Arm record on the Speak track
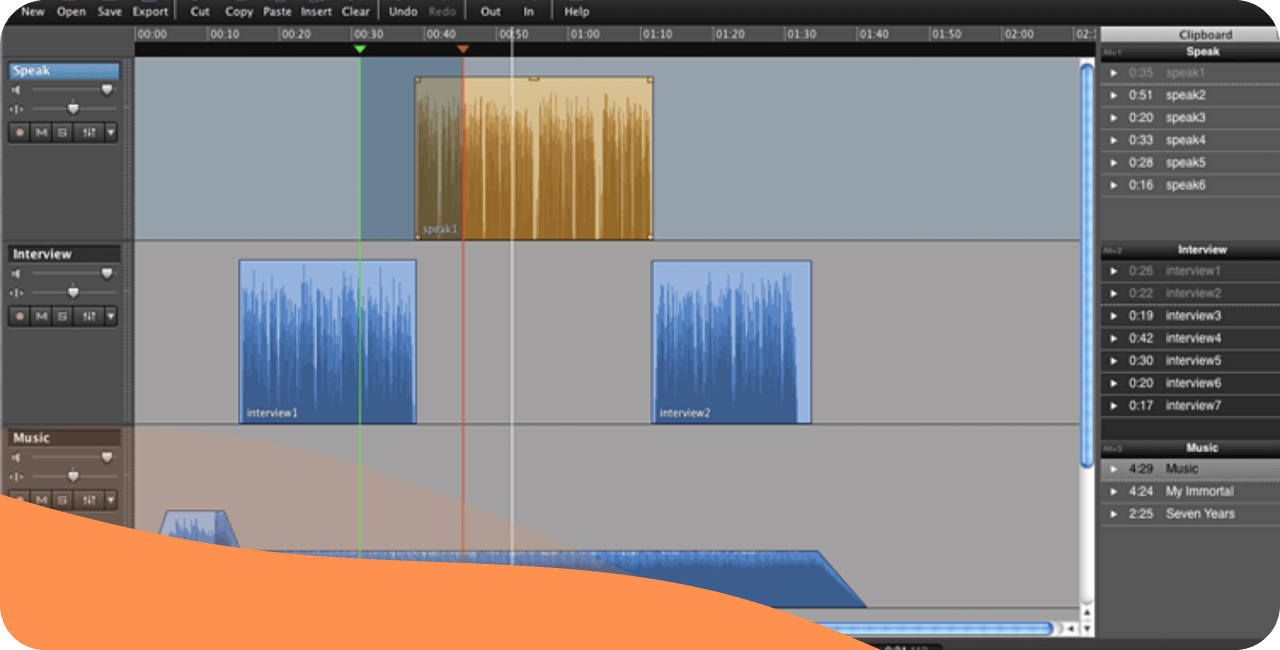Viewport: 1280px width, 650px height. pos(20,132)
